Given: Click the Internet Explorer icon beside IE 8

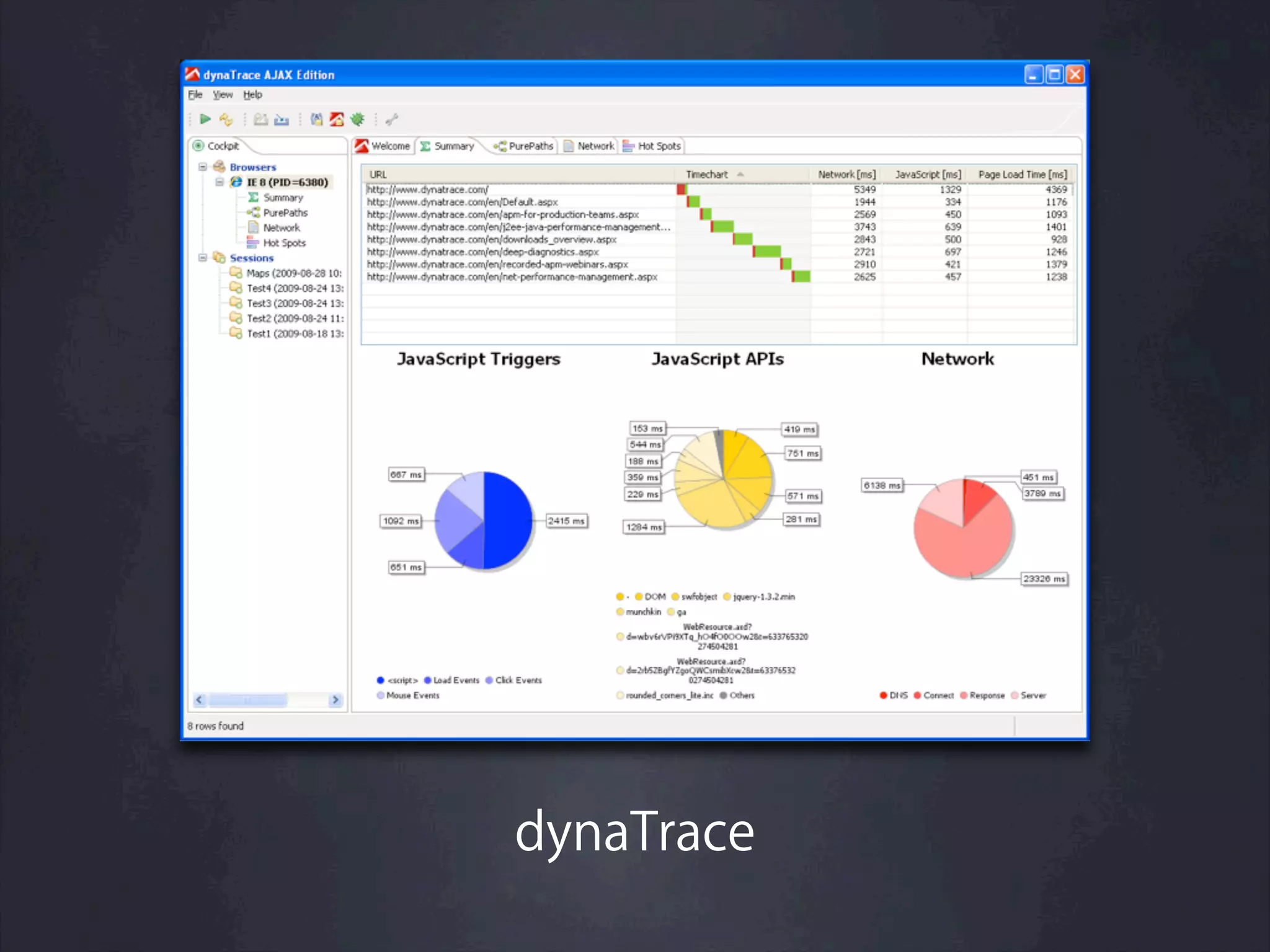Looking at the screenshot, I should (x=236, y=182).
